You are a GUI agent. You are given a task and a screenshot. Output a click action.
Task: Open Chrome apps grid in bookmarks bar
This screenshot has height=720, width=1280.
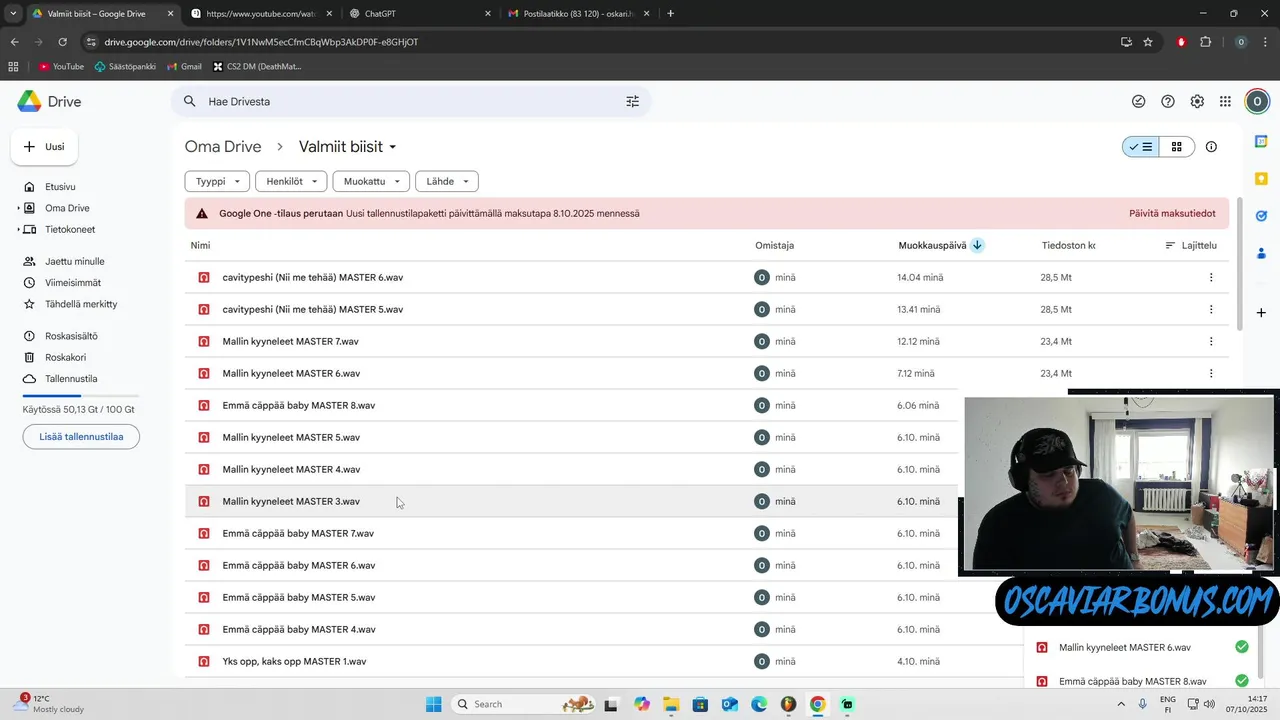tap(13, 67)
